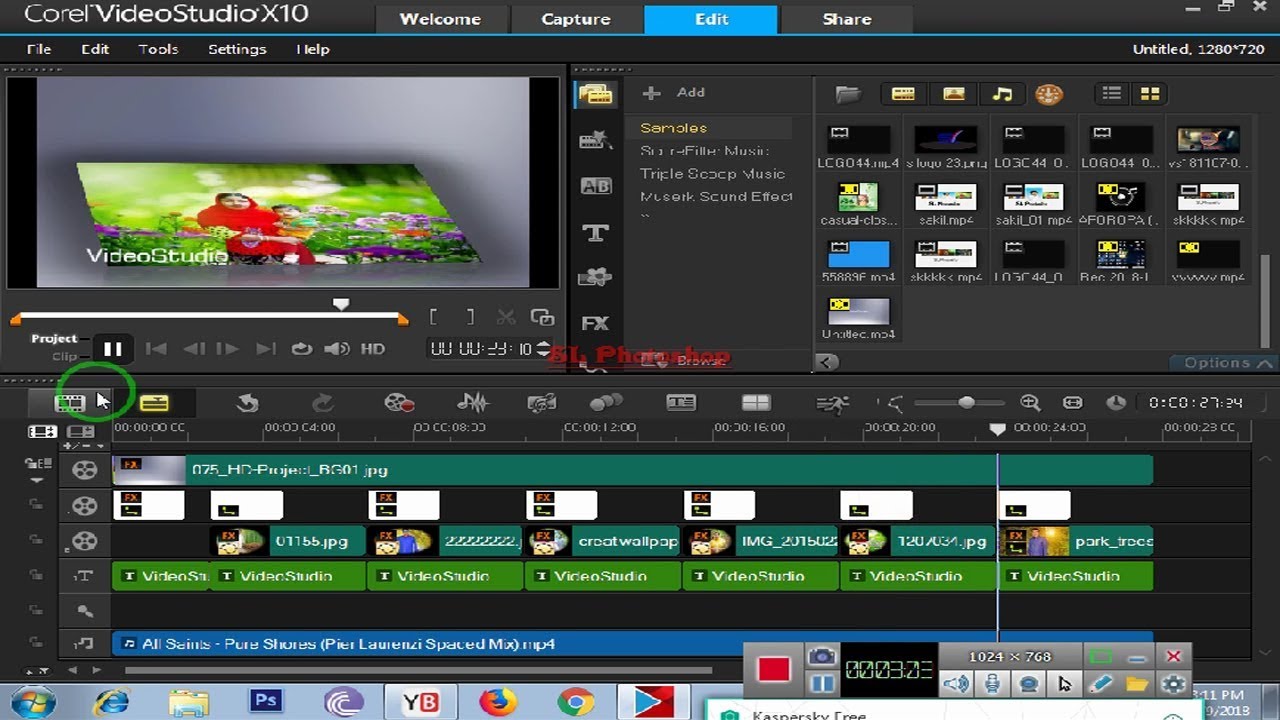Open the Track Motion tool
The height and width of the screenshot is (720, 1280).
(x=606, y=403)
